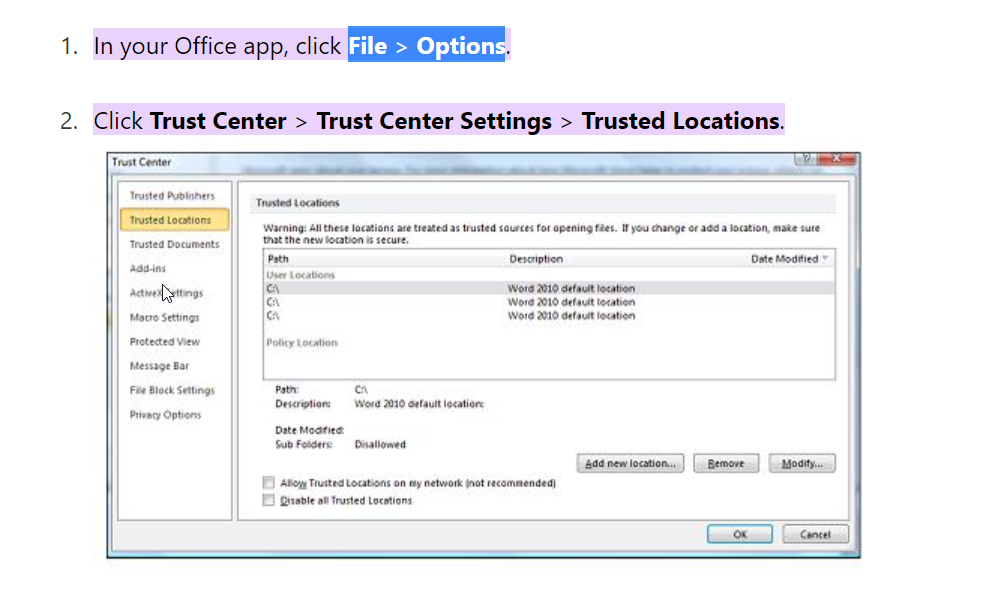Cancel the Trust Center dialog
999x593 pixels.
pos(815,535)
